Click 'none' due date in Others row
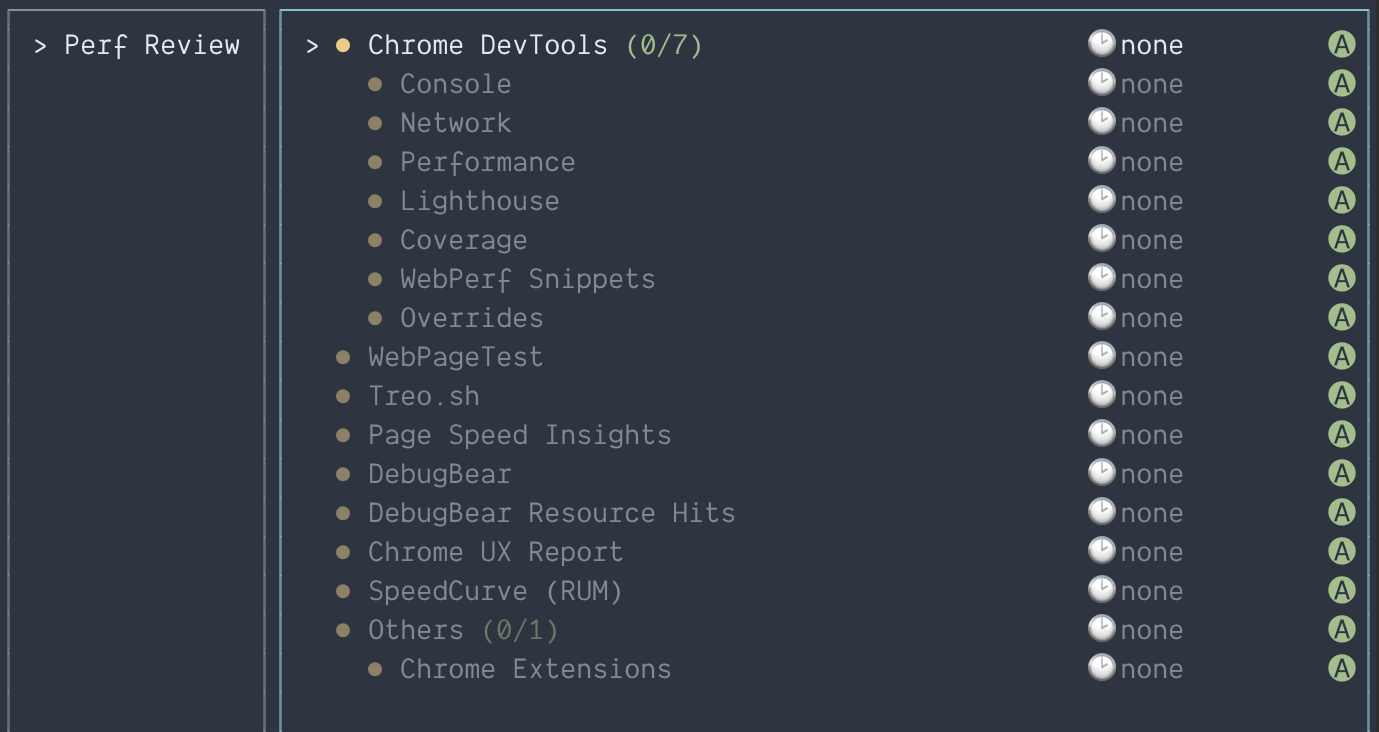Image resolution: width=1379 pixels, height=732 pixels. pos(1152,630)
